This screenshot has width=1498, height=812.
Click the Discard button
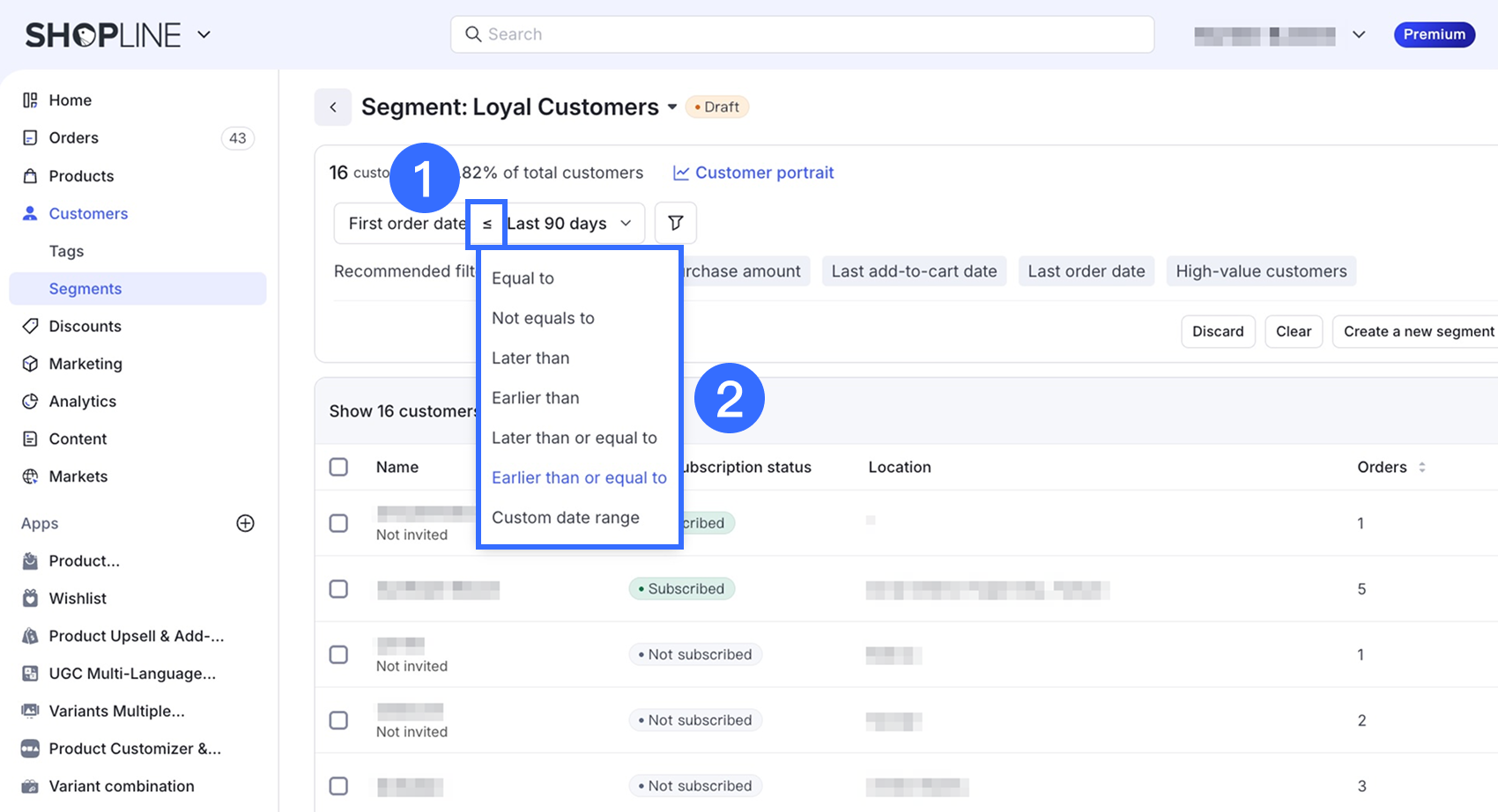point(1218,332)
